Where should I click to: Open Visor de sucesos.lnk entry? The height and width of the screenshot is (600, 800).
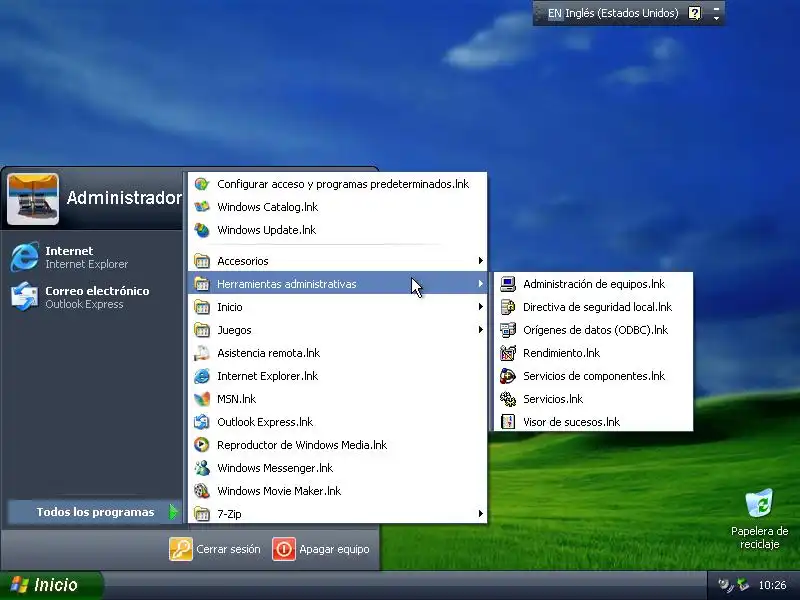click(x=593, y=422)
